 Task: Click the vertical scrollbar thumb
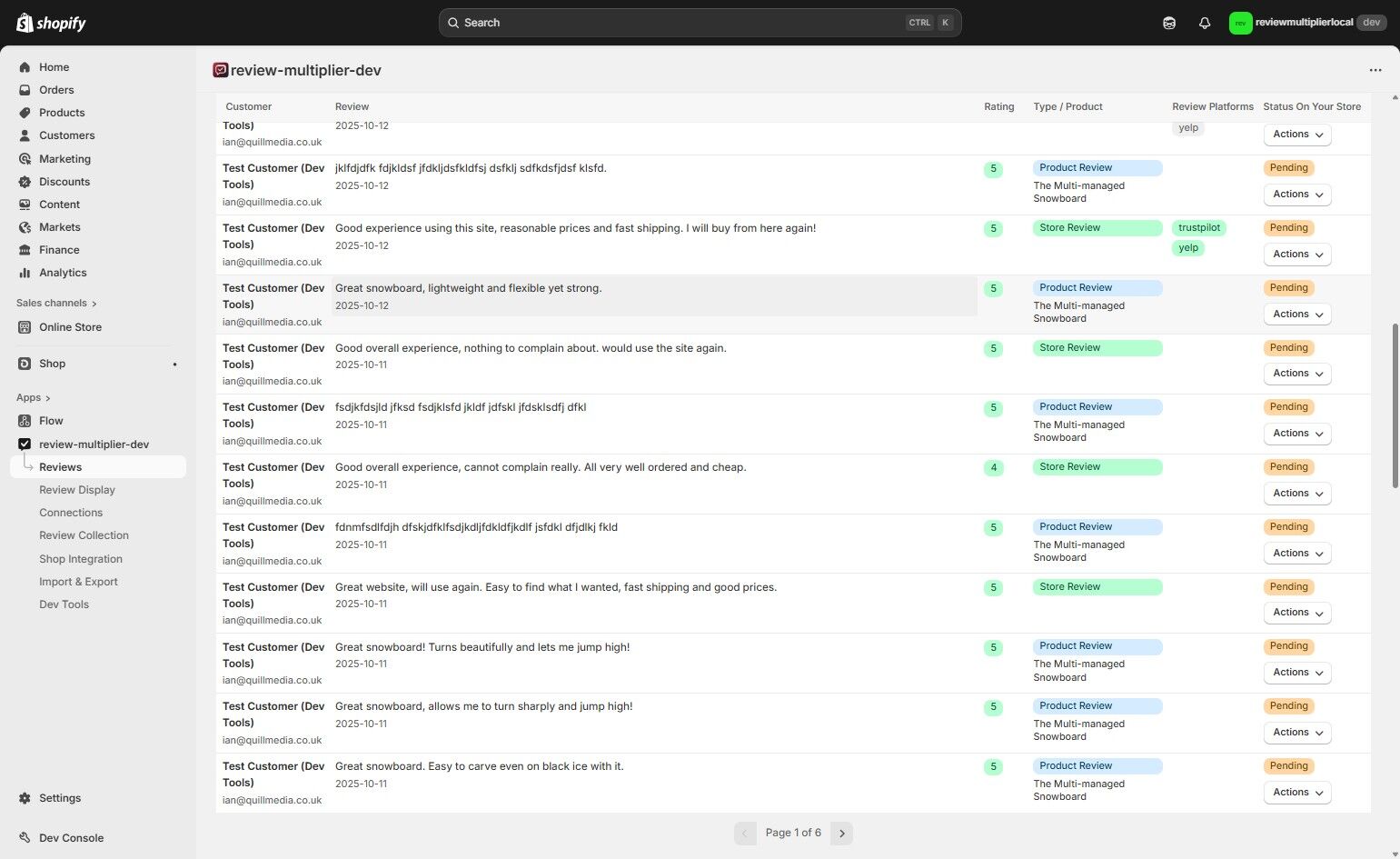pyautogui.click(x=1395, y=405)
